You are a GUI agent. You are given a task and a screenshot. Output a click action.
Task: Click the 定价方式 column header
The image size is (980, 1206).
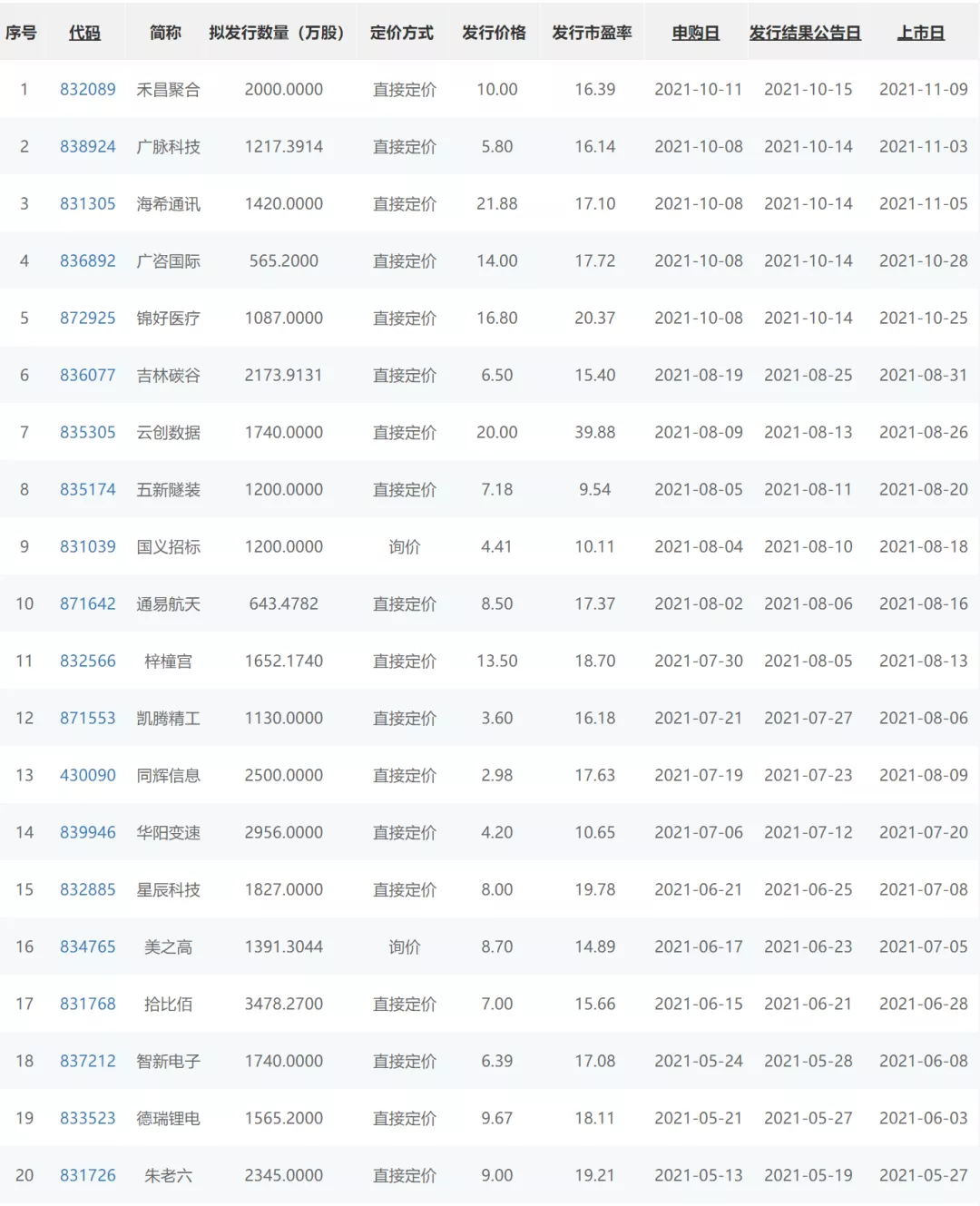pos(402,33)
